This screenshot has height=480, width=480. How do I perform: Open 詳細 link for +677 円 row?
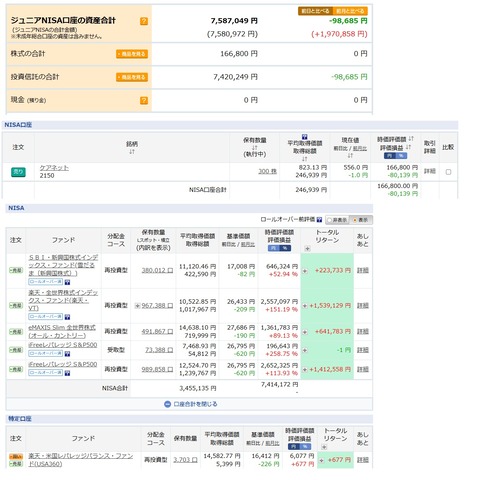pos(363,460)
